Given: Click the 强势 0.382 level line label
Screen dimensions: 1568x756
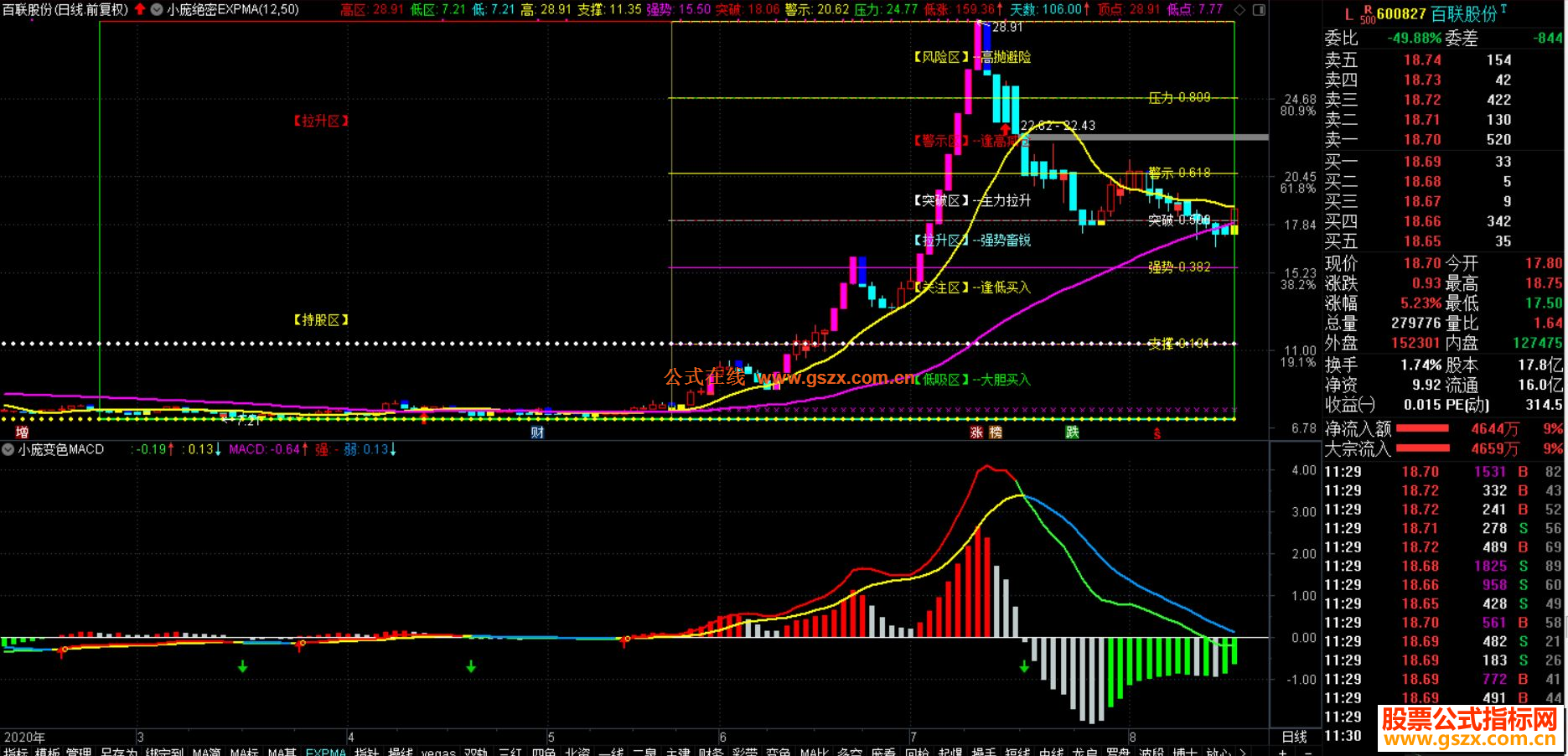Looking at the screenshot, I should (x=1179, y=267).
